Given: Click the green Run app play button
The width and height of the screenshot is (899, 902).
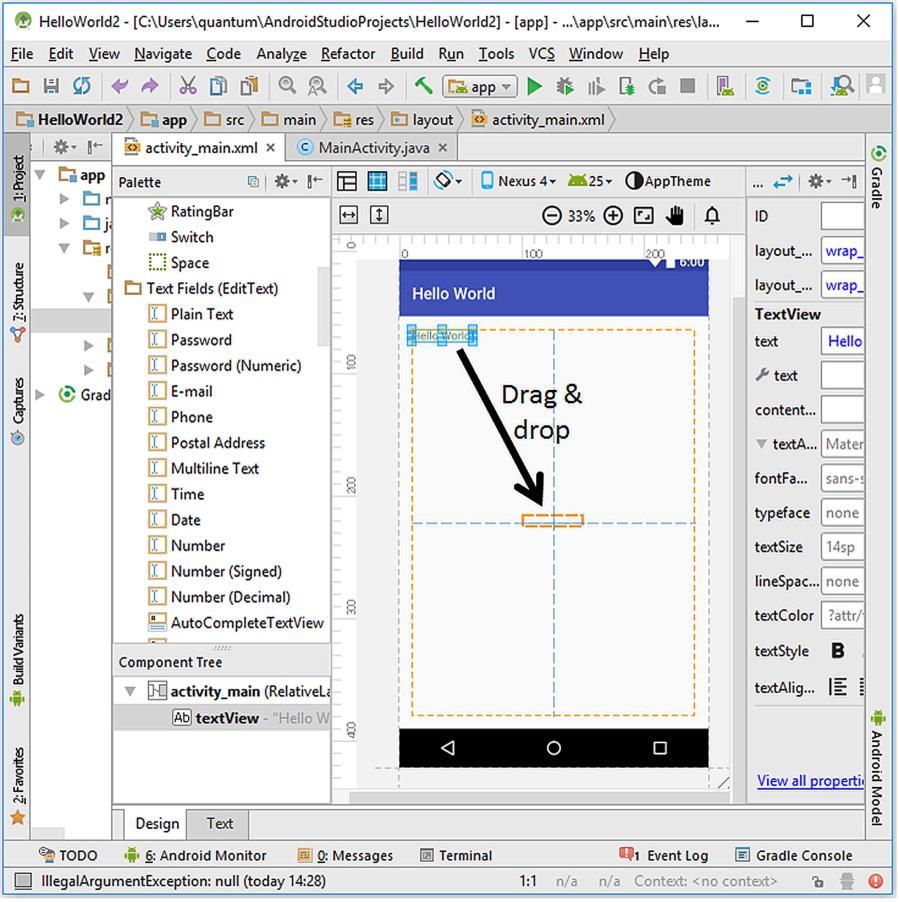Looking at the screenshot, I should coord(535,87).
